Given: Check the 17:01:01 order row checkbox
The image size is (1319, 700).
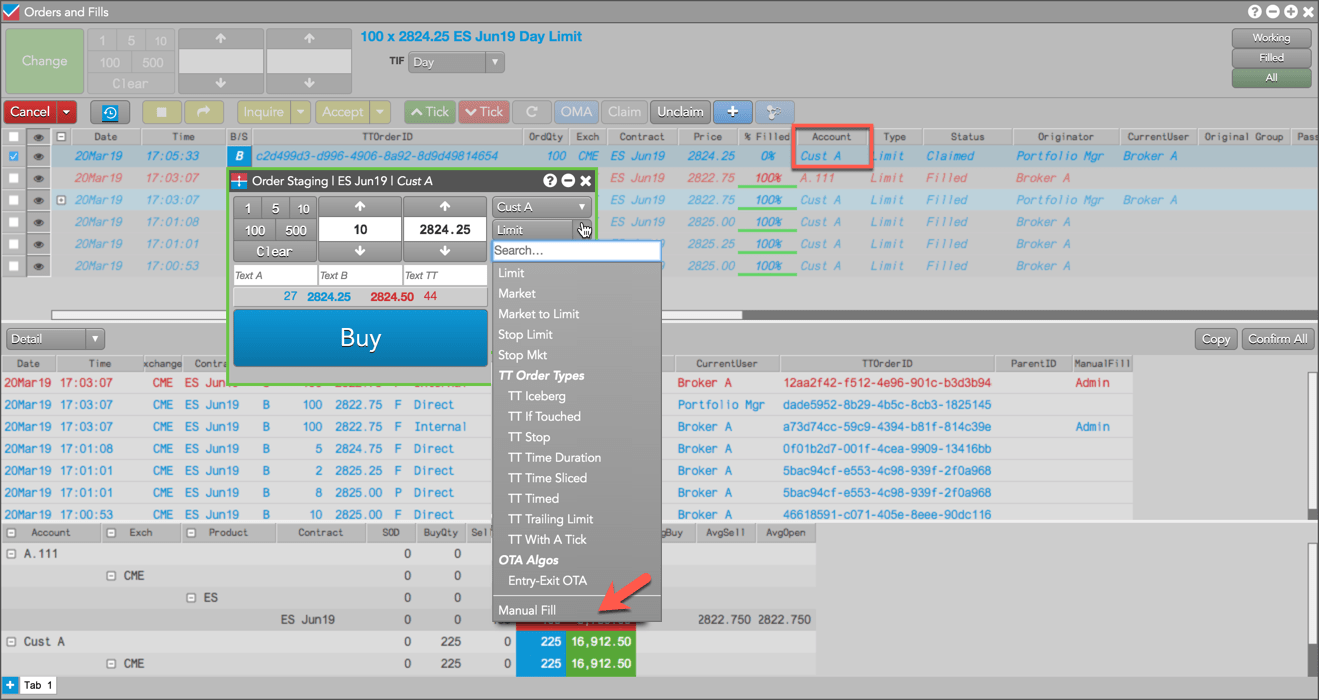Looking at the screenshot, I should click(x=13, y=244).
